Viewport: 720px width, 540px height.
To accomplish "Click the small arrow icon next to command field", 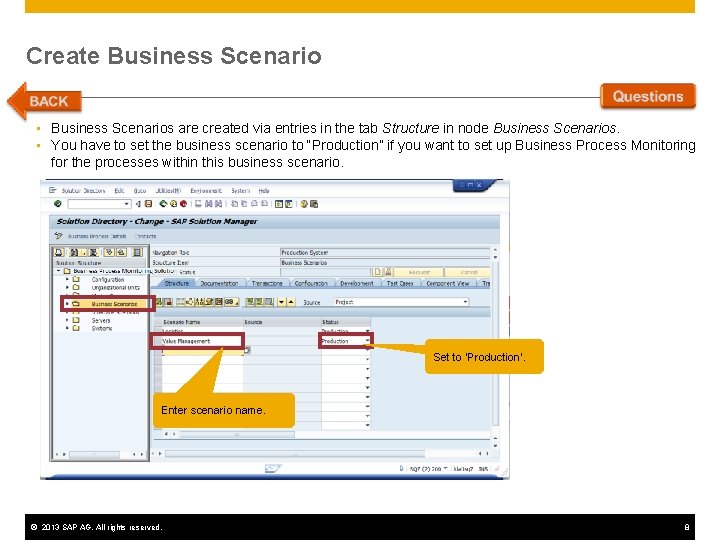I will tap(138, 204).
